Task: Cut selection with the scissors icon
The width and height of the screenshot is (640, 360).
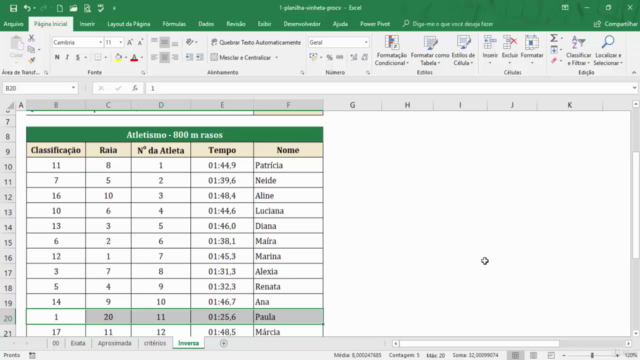Action: point(31,38)
